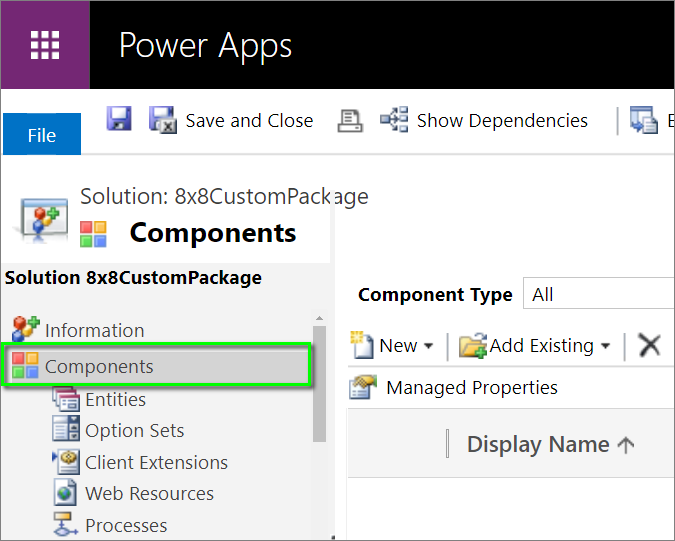This screenshot has width=675, height=541.
Task: Click the colored squares icon beside the Components heading
Action: (93, 234)
